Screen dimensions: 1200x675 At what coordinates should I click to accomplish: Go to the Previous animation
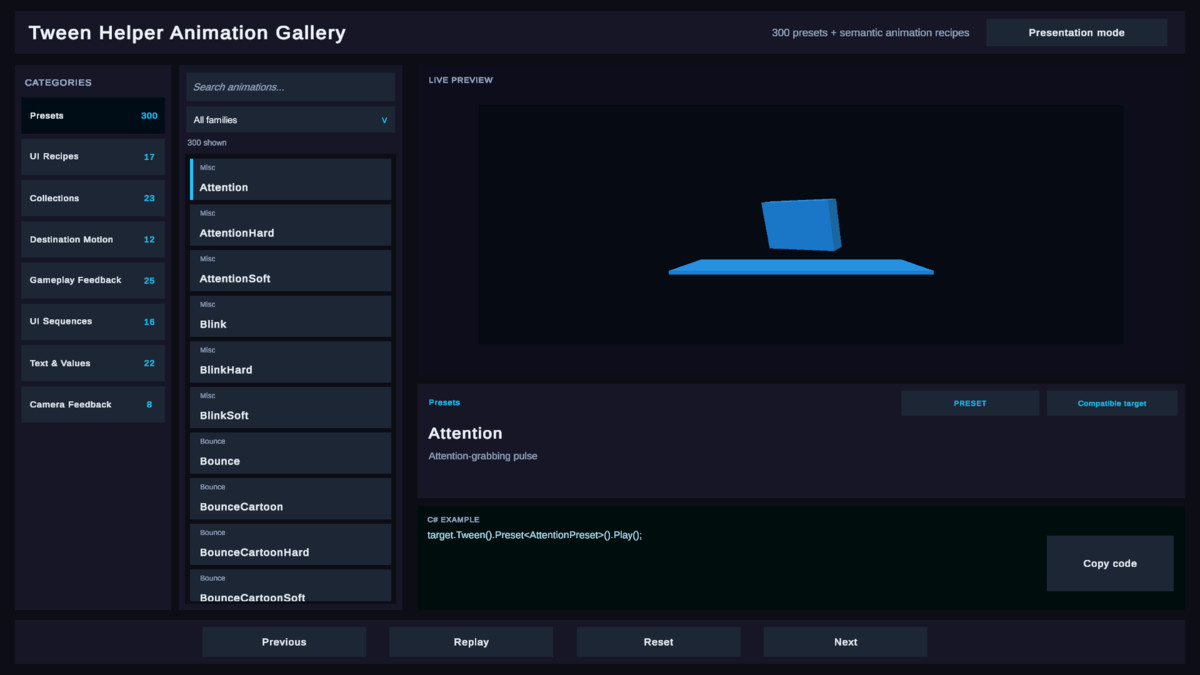284,642
